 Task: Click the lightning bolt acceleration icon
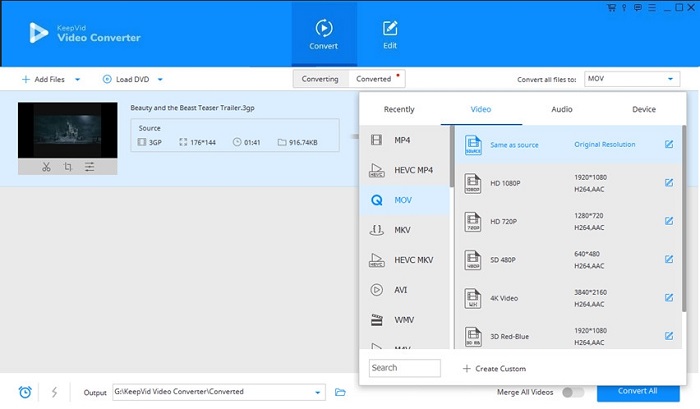tap(53, 392)
